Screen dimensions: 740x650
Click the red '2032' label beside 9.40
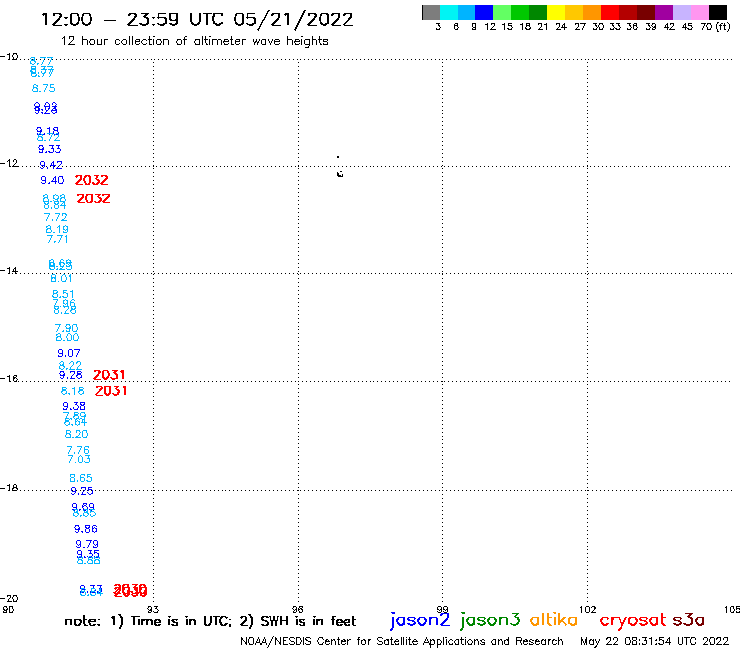(92, 180)
